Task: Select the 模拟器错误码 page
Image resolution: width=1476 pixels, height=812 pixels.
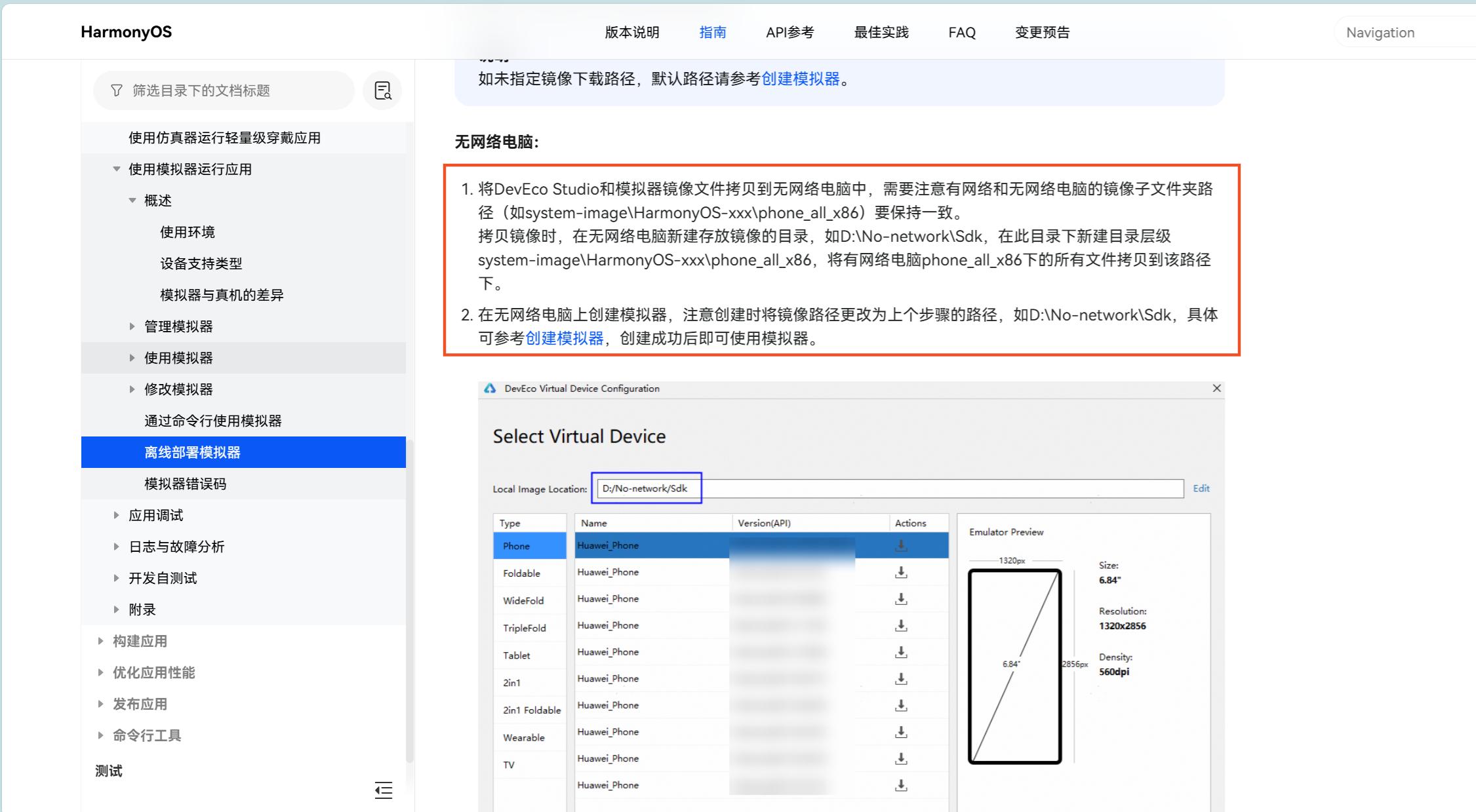Action: click(x=186, y=484)
